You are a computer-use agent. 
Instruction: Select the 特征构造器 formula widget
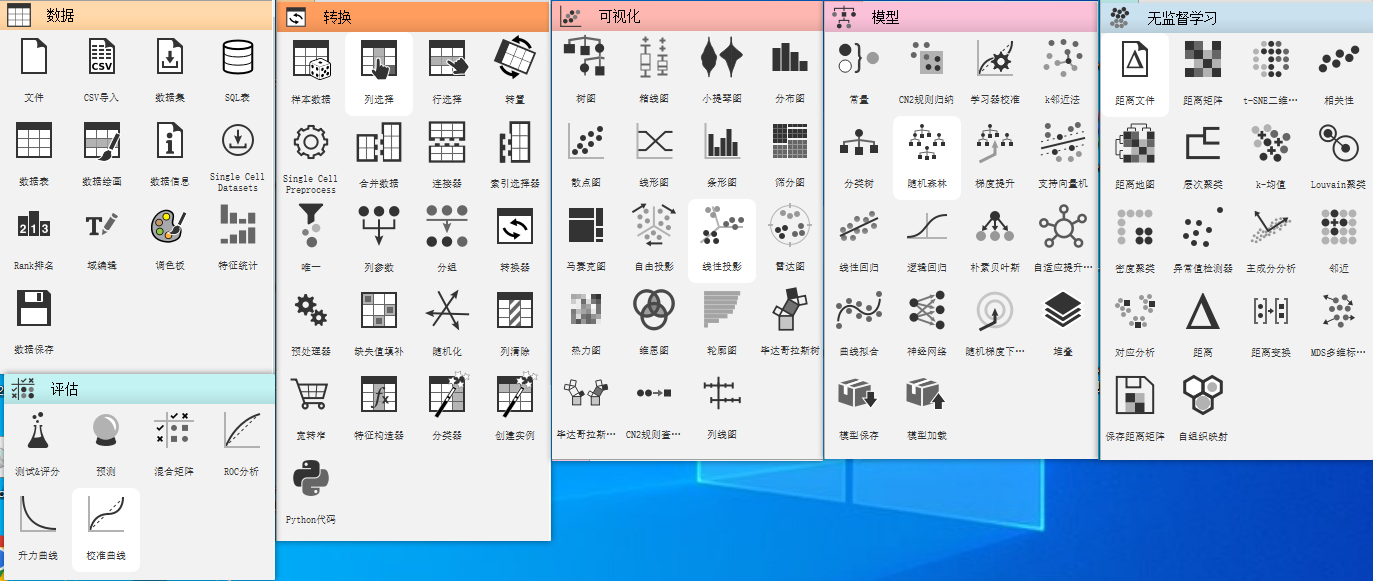379,394
